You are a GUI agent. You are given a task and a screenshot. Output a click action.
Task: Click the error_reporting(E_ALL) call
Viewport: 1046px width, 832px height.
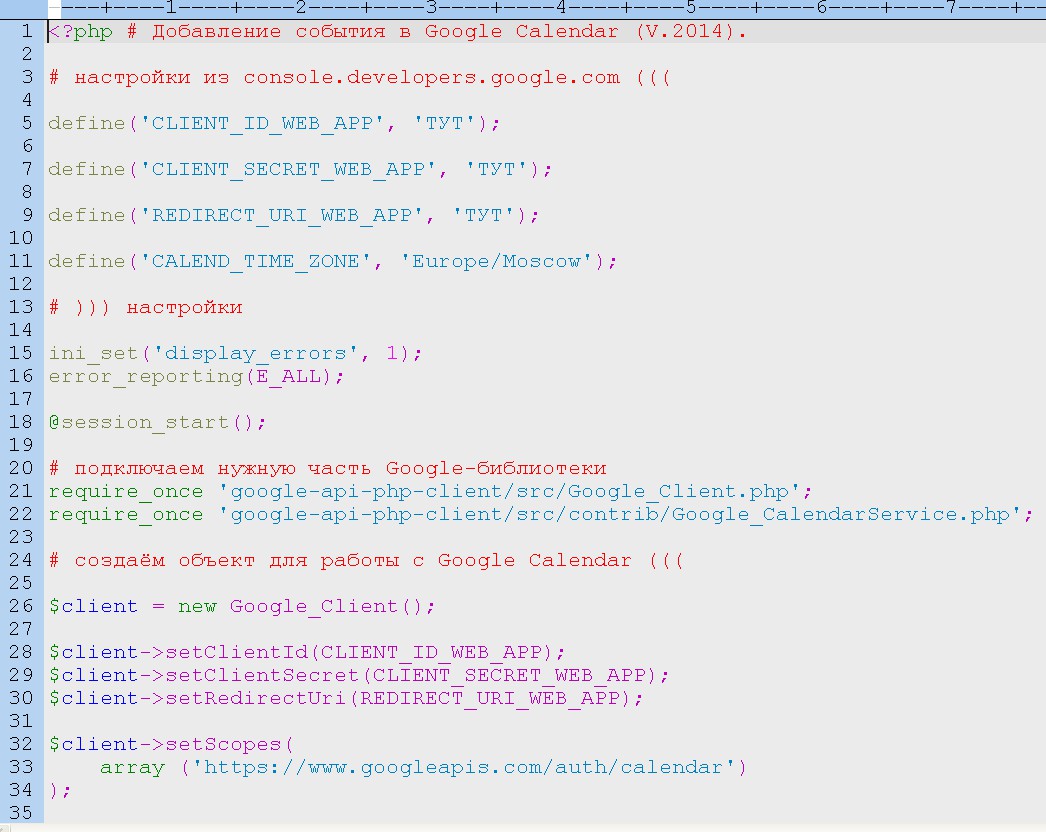click(195, 377)
